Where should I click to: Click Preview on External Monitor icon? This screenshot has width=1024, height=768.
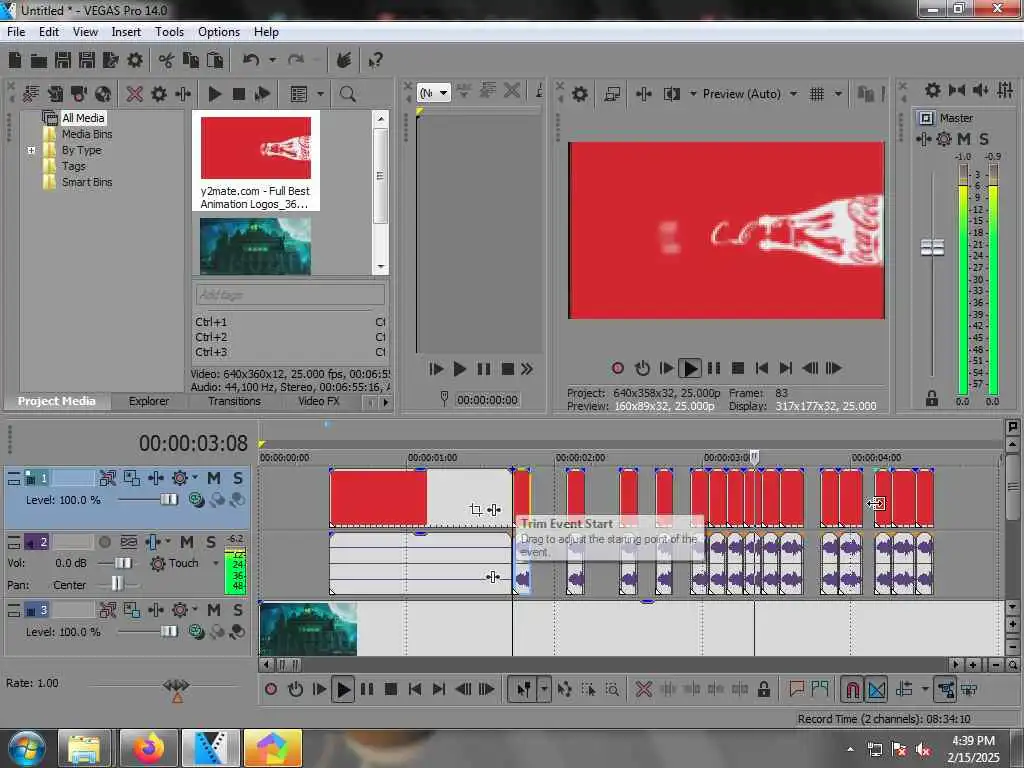(612, 94)
